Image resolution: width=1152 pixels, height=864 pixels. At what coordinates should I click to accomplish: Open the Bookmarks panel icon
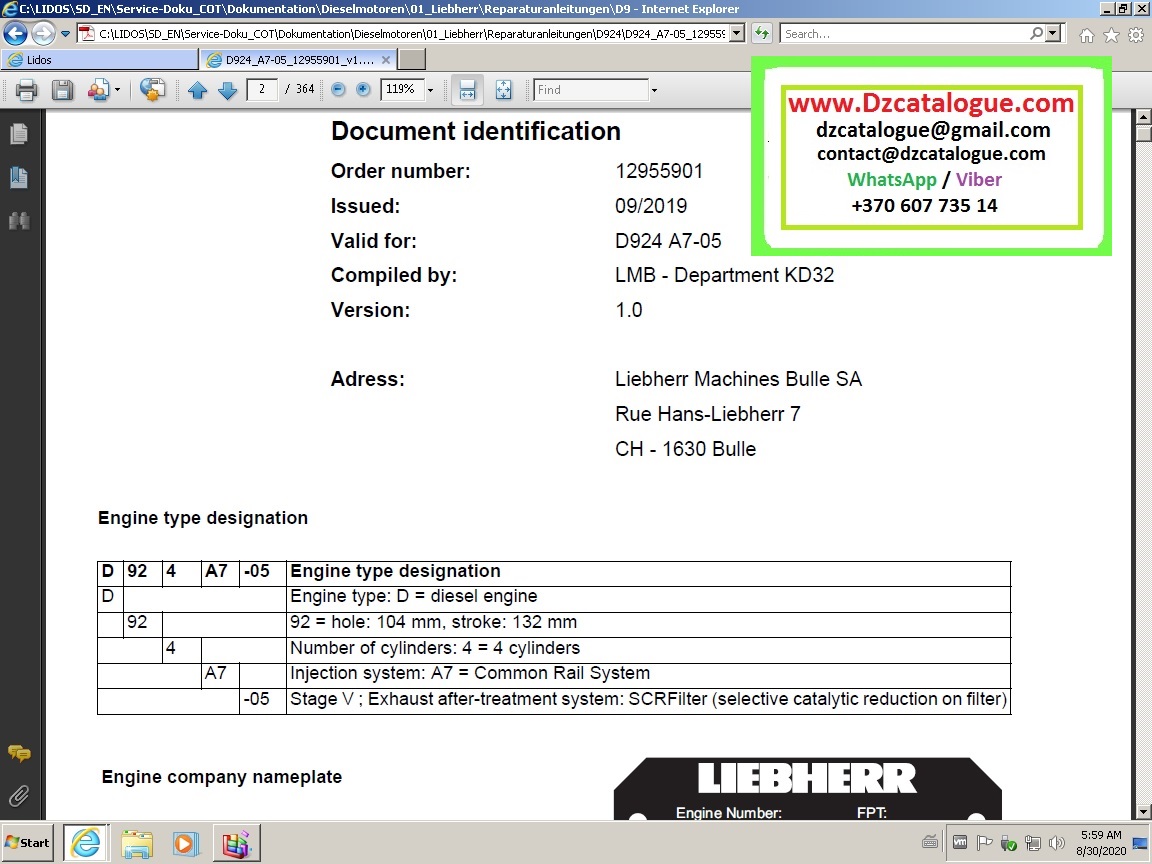[x=19, y=177]
